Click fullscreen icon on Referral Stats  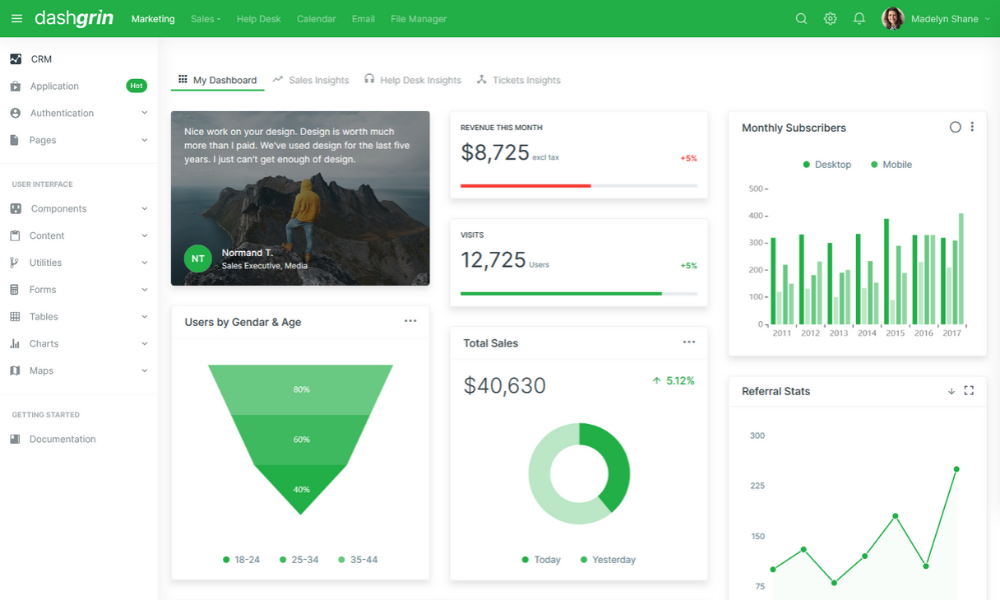[968, 391]
